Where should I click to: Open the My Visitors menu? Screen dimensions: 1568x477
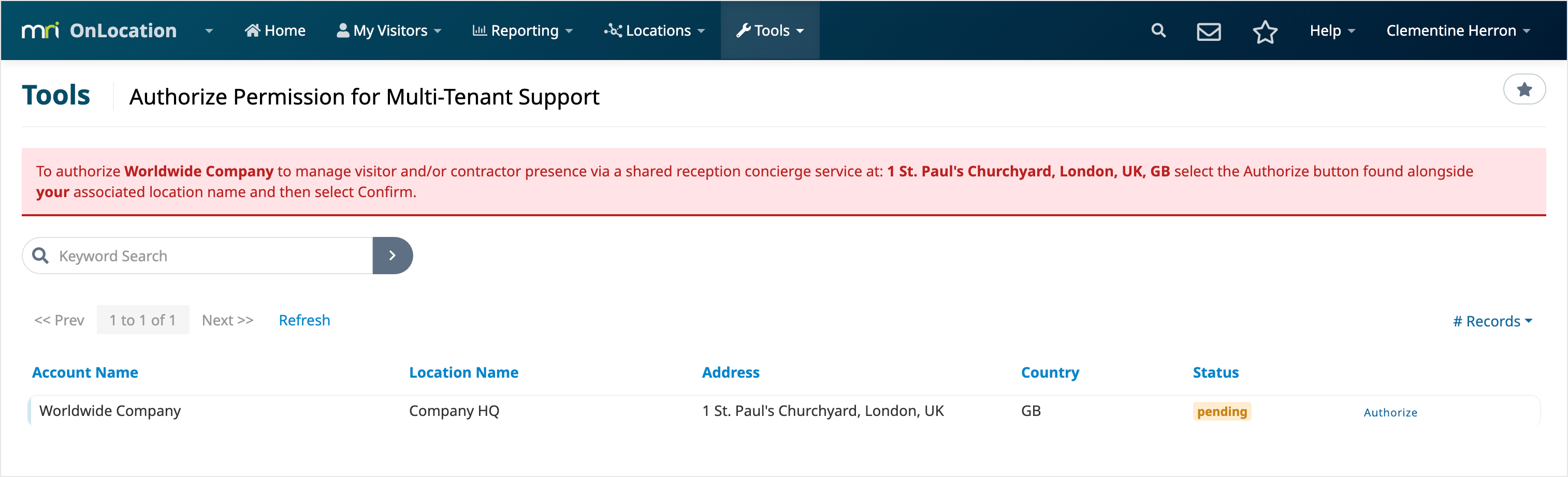pyautogui.click(x=389, y=31)
